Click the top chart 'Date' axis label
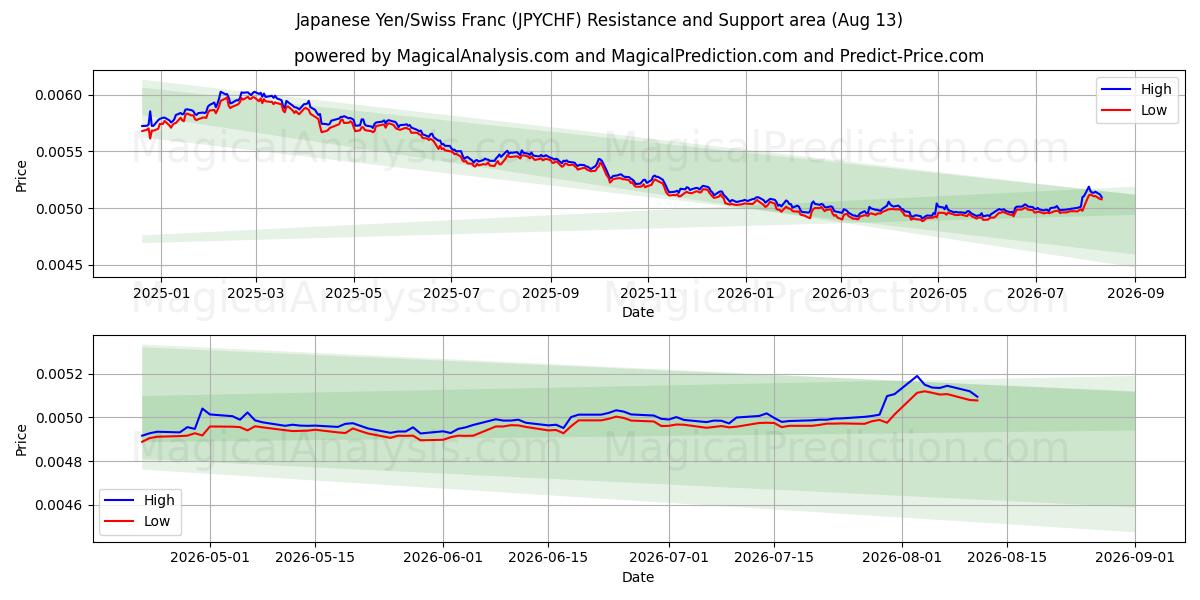 [x=638, y=312]
